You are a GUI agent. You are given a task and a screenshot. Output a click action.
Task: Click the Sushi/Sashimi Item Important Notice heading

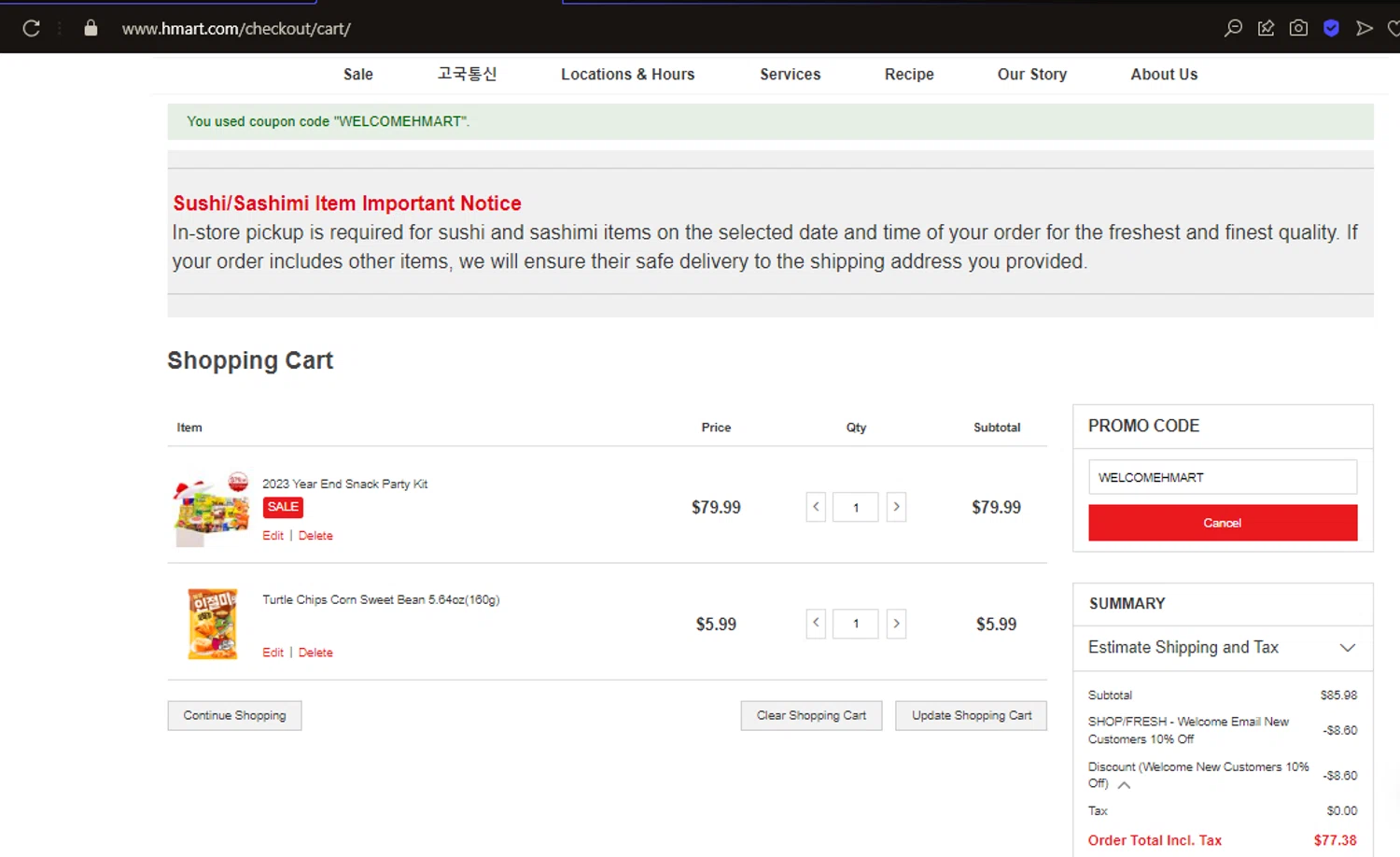(x=347, y=204)
